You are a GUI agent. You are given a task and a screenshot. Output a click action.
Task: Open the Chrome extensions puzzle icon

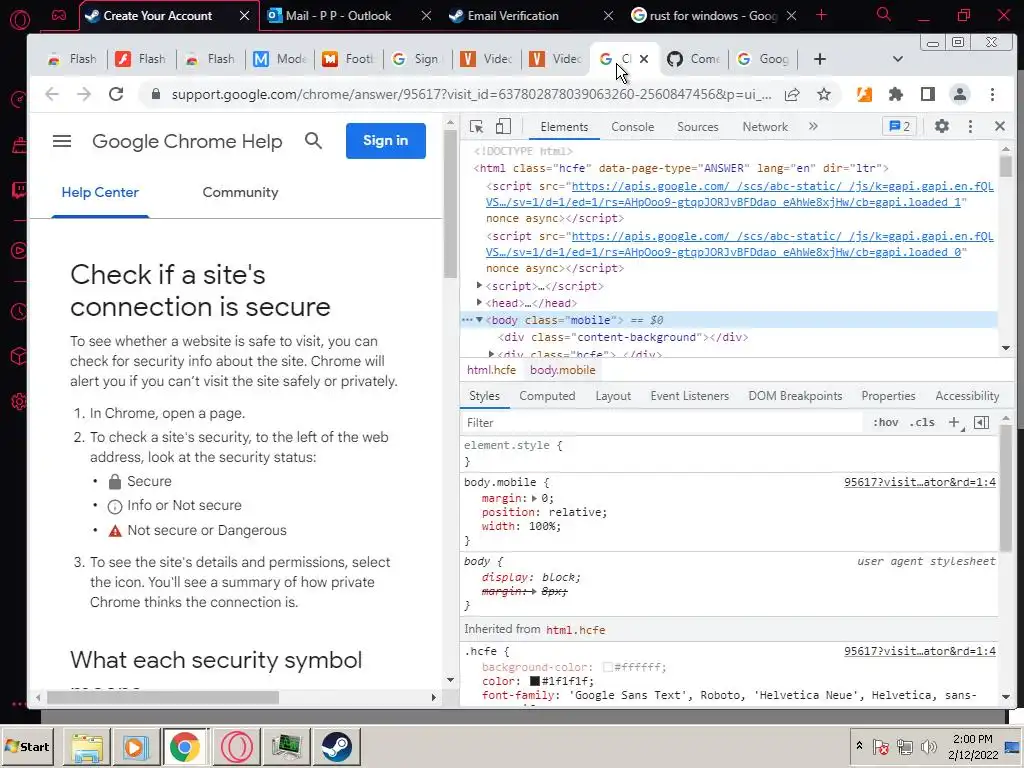(896, 94)
